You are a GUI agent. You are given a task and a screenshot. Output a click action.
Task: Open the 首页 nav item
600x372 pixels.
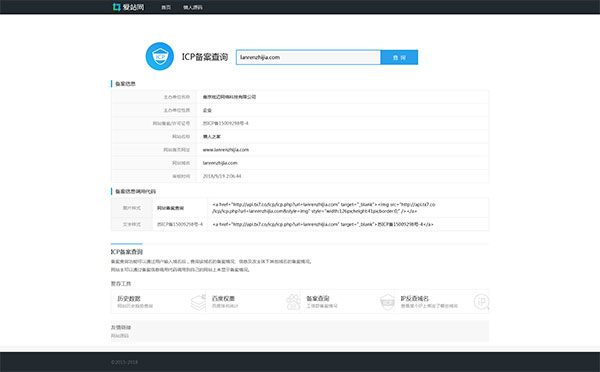166,7
